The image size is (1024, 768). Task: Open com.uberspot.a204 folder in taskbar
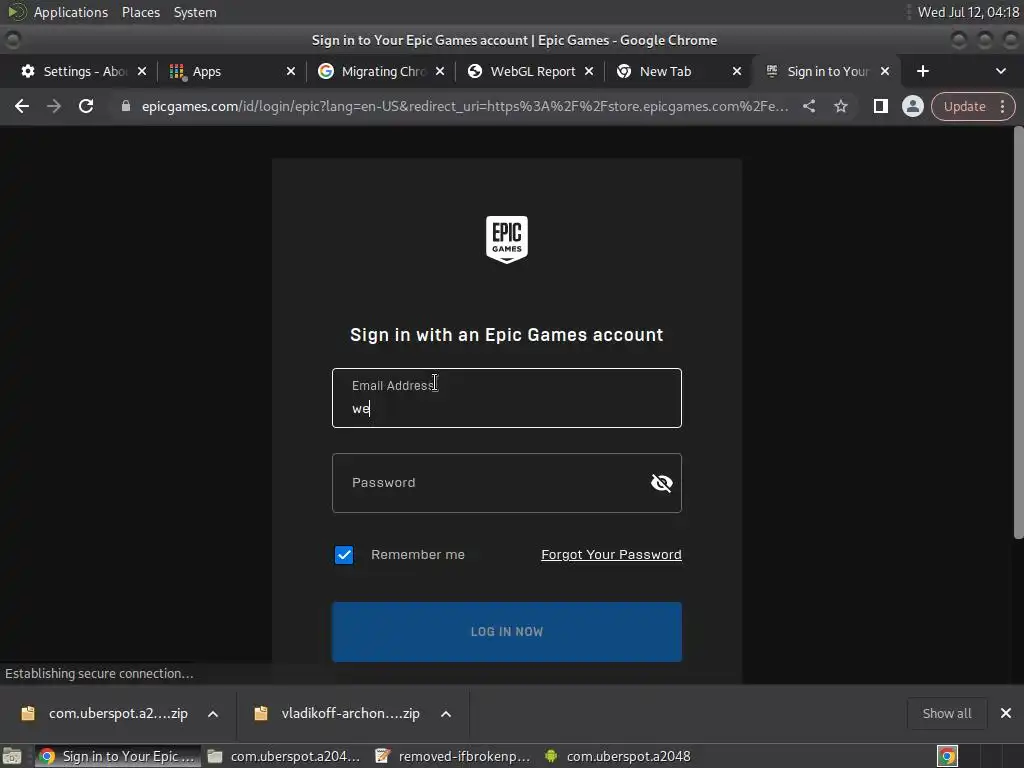tap(283, 756)
